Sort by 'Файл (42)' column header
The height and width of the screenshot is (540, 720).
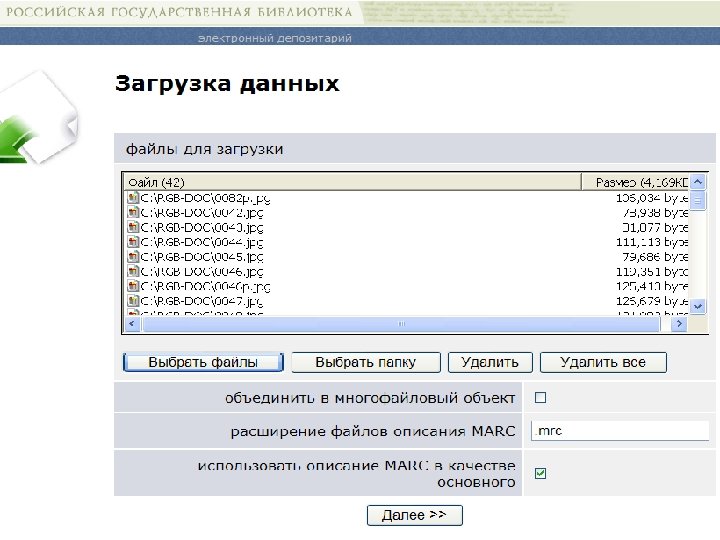click(x=353, y=182)
